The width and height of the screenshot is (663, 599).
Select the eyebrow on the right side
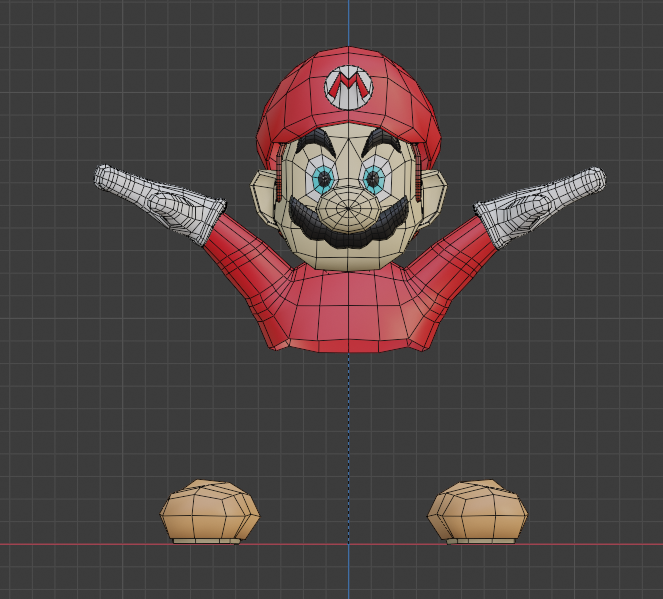click(382, 141)
